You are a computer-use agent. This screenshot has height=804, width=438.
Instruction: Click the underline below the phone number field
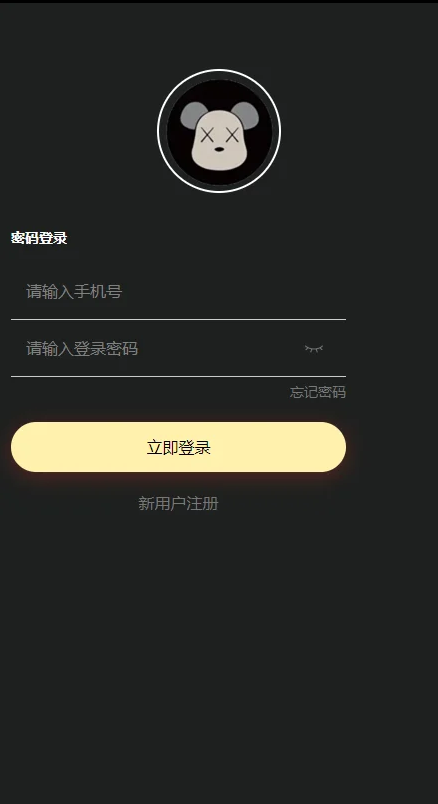pyautogui.click(x=178, y=319)
